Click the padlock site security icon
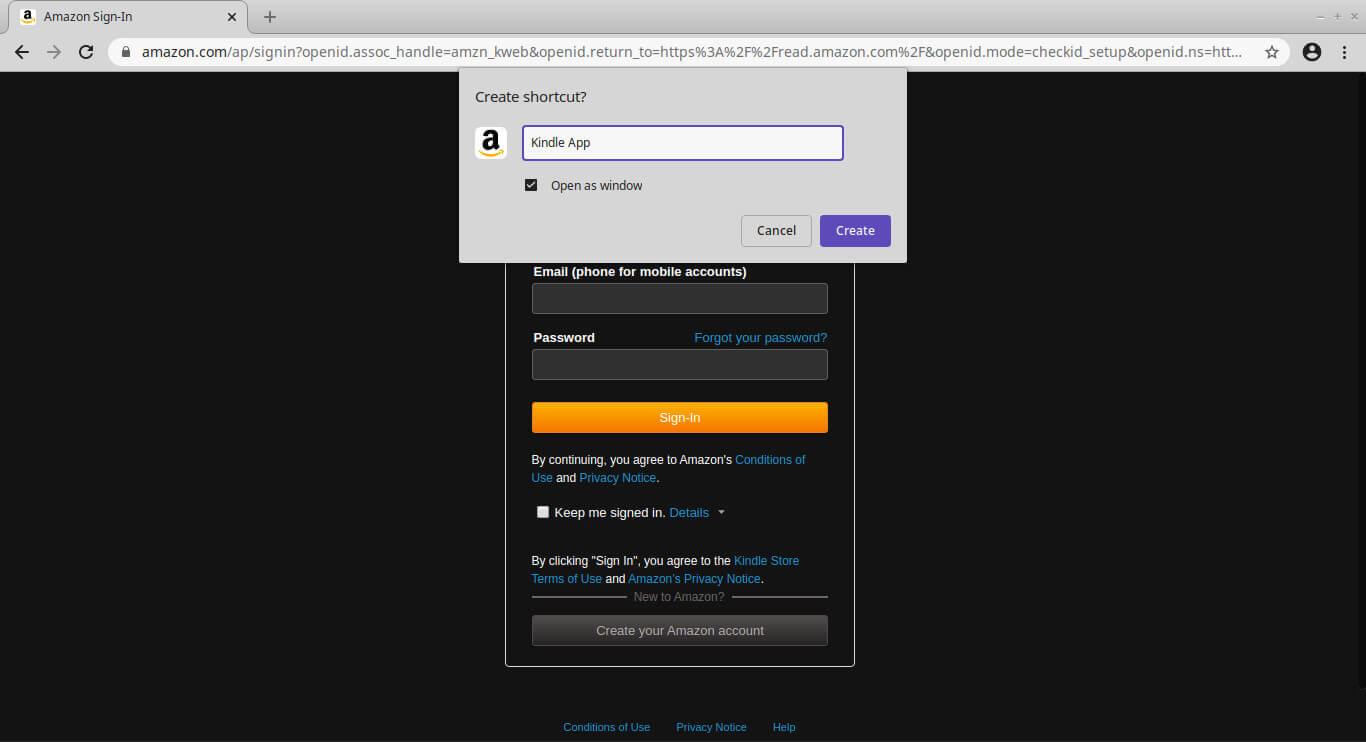1366x742 pixels. tap(126, 52)
